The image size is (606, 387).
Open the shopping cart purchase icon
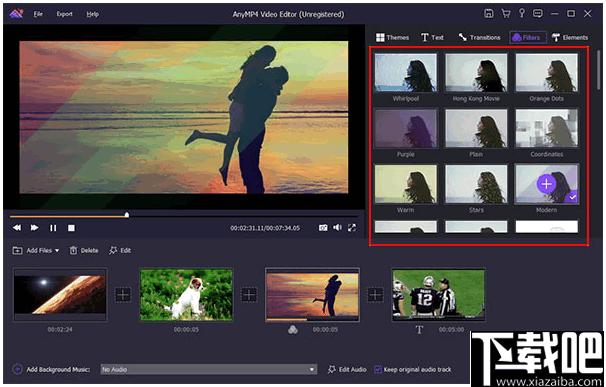coord(506,14)
